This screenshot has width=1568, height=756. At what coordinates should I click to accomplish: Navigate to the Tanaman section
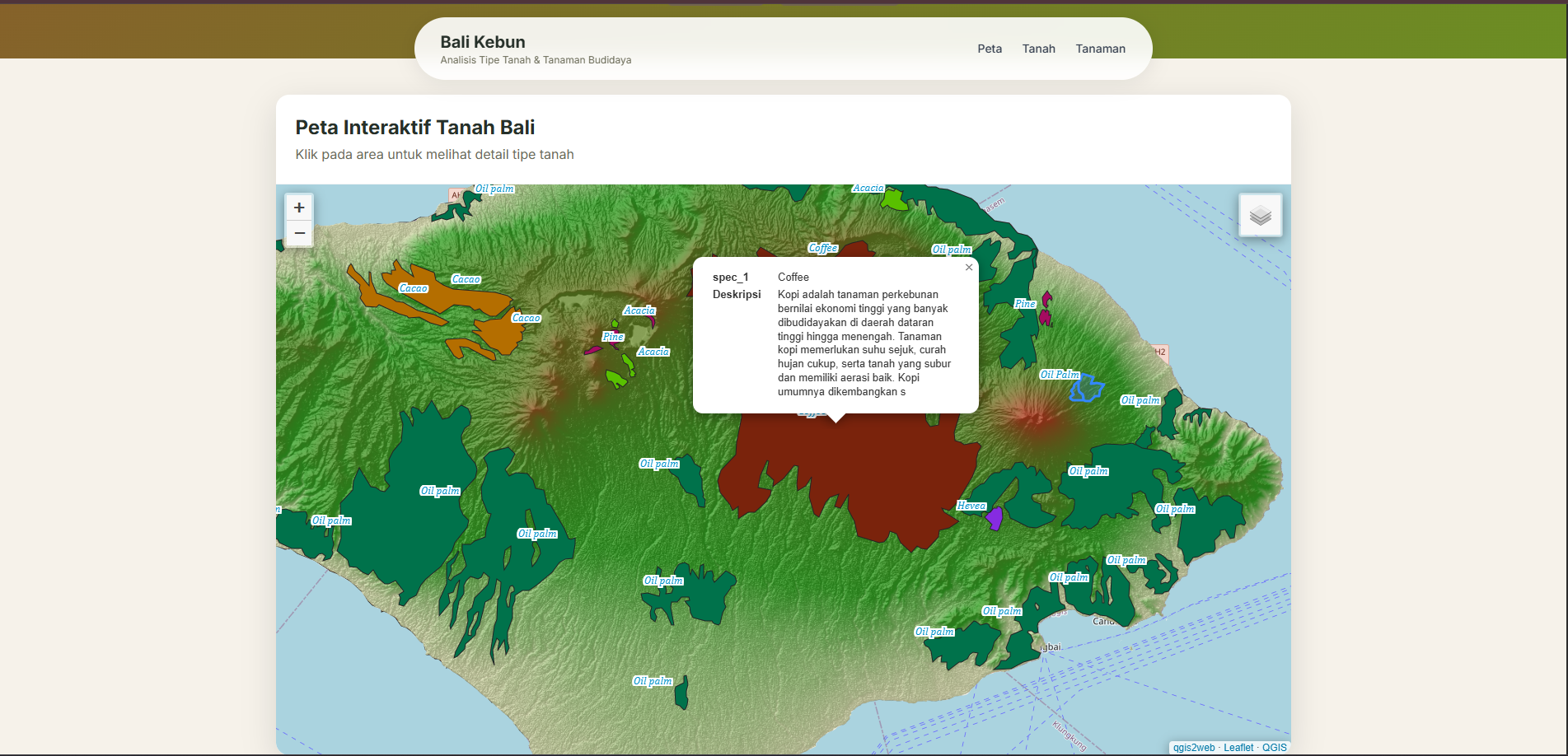click(x=1100, y=49)
